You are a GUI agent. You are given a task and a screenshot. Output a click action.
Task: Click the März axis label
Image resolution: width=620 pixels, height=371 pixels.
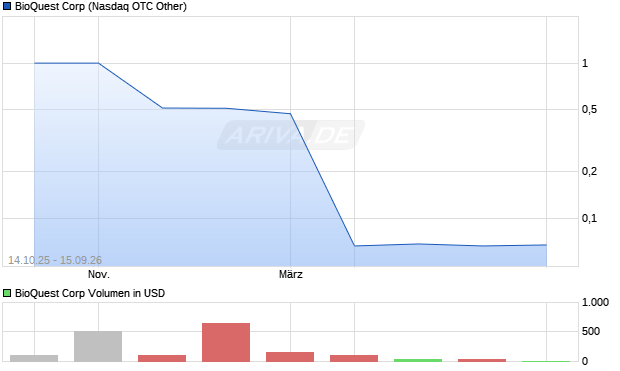tap(291, 274)
